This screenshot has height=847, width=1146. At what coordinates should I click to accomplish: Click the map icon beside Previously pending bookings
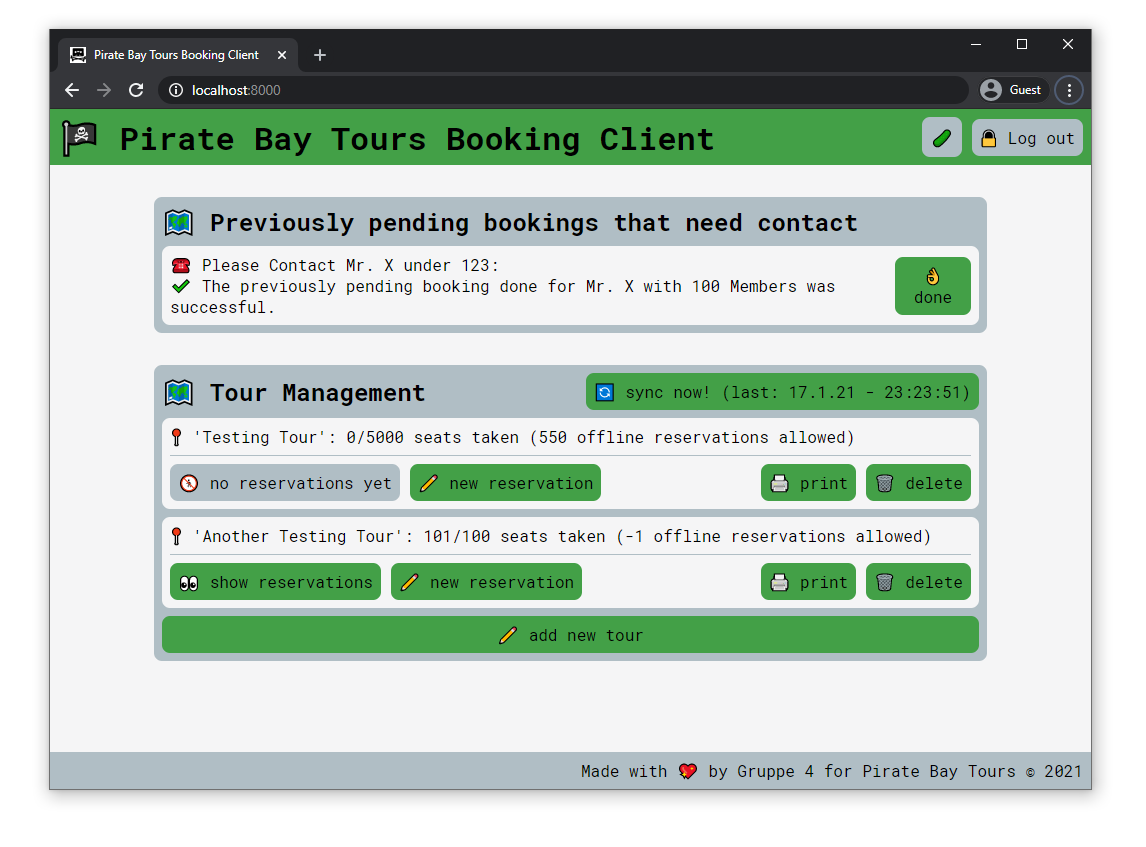pyautogui.click(x=179, y=222)
